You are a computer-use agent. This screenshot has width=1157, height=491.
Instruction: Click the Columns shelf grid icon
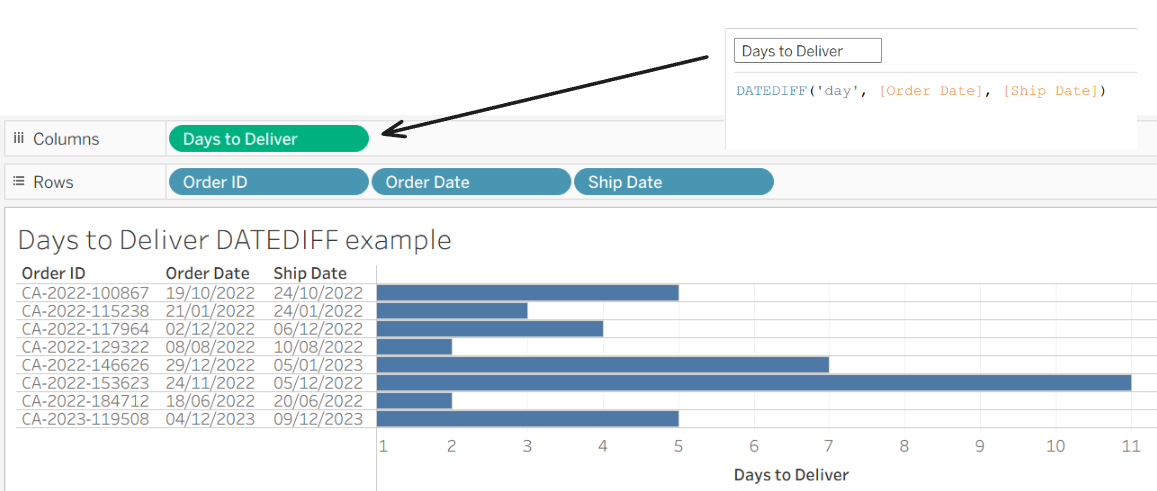click(19, 139)
